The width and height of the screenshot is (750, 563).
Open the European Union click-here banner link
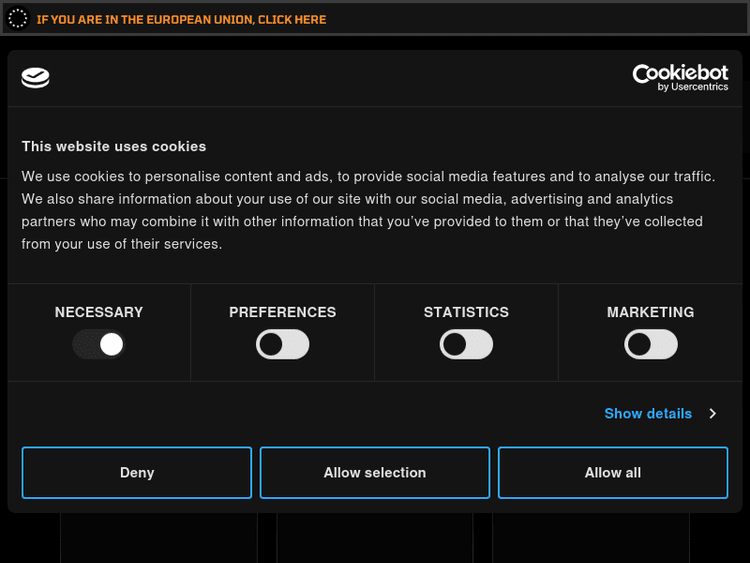181,19
